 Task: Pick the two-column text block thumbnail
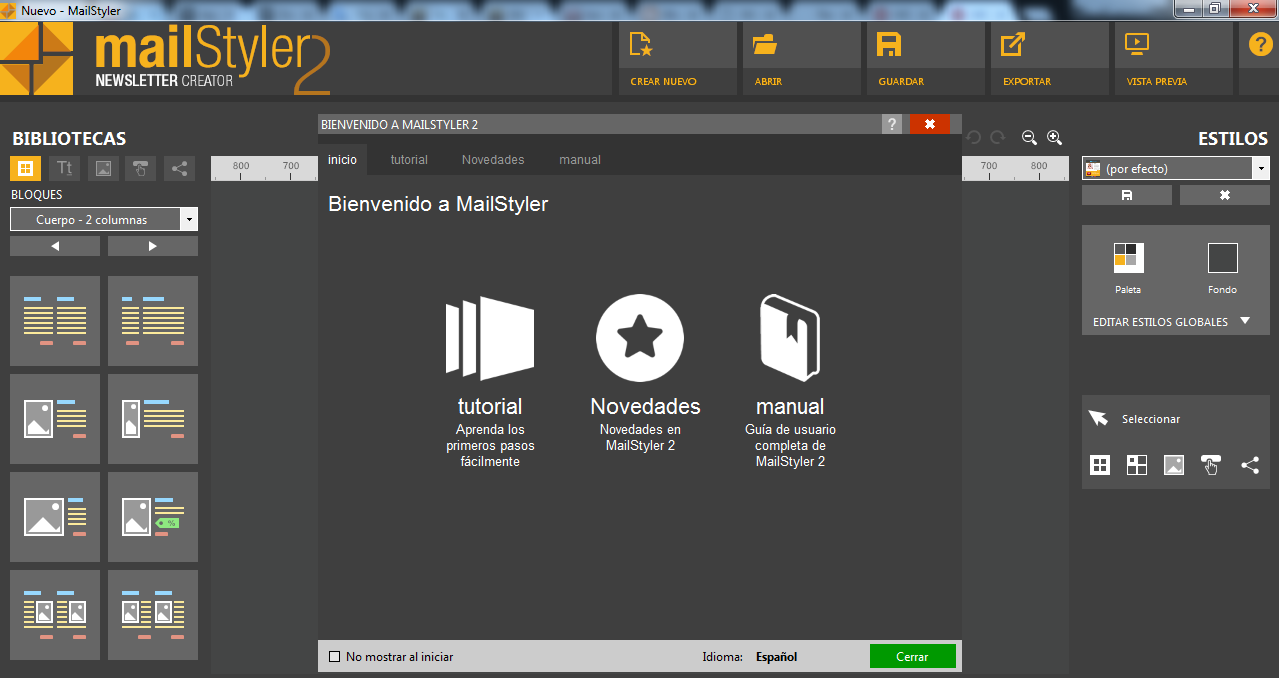55,321
